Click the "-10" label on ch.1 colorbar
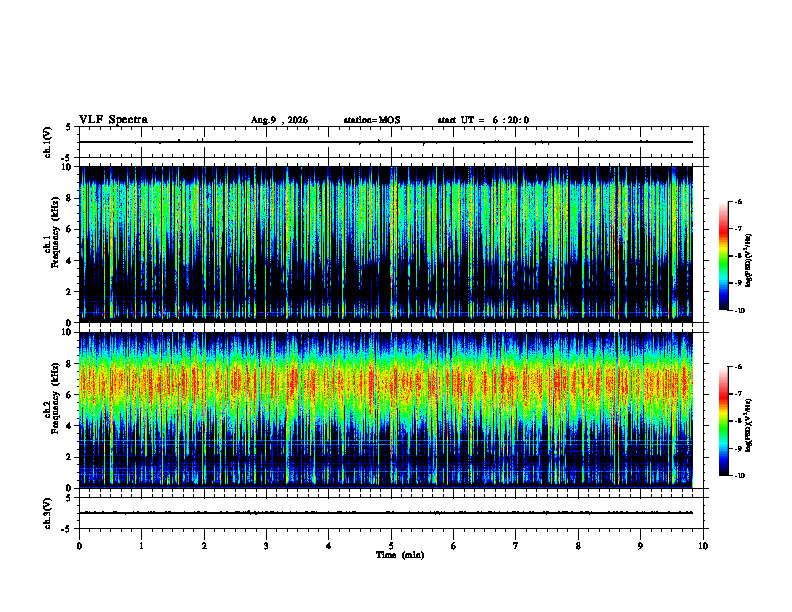Screen dimensions: 792x612 click(x=740, y=311)
